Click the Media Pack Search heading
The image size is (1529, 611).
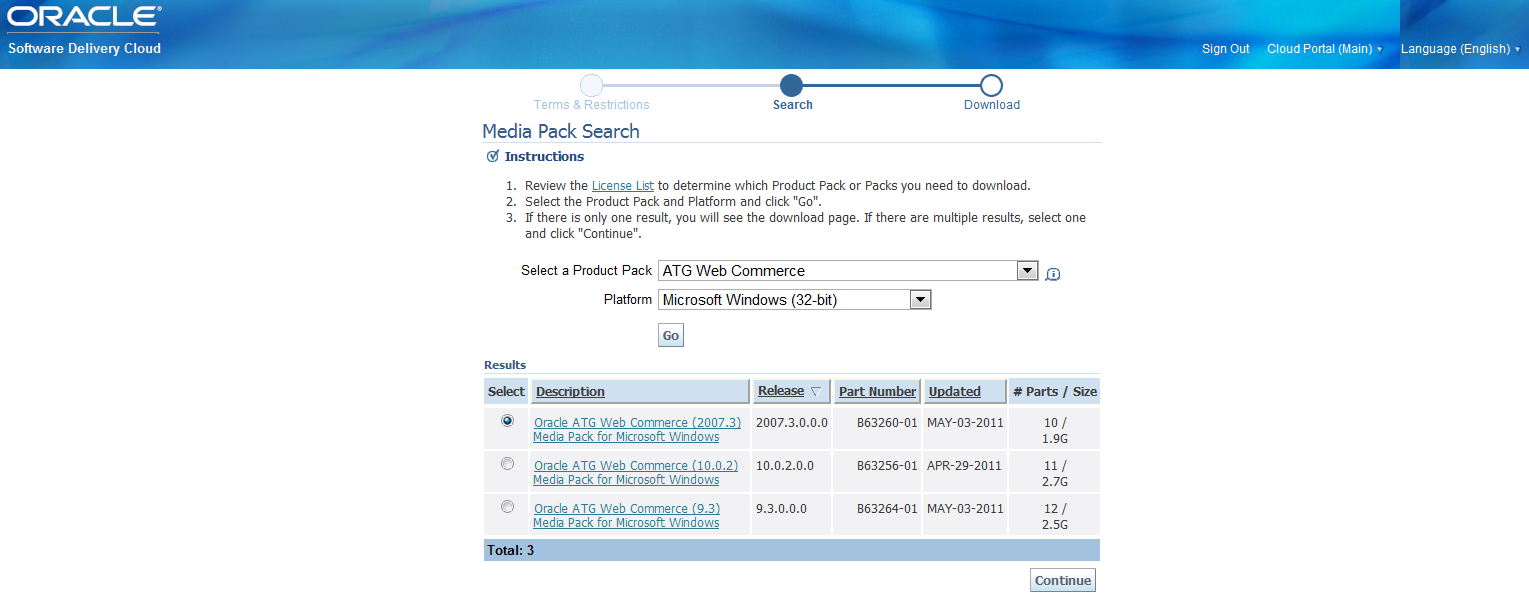click(x=561, y=131)
